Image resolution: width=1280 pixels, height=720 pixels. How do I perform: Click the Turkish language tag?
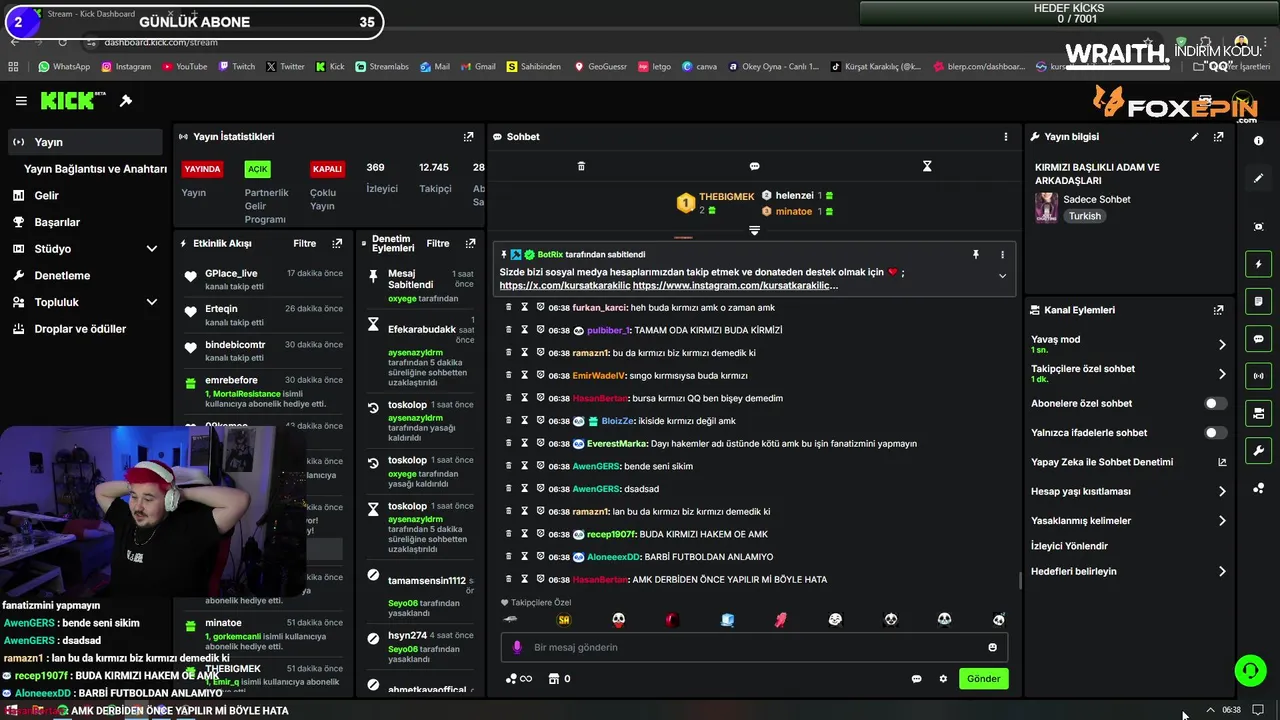point(1084,216)
